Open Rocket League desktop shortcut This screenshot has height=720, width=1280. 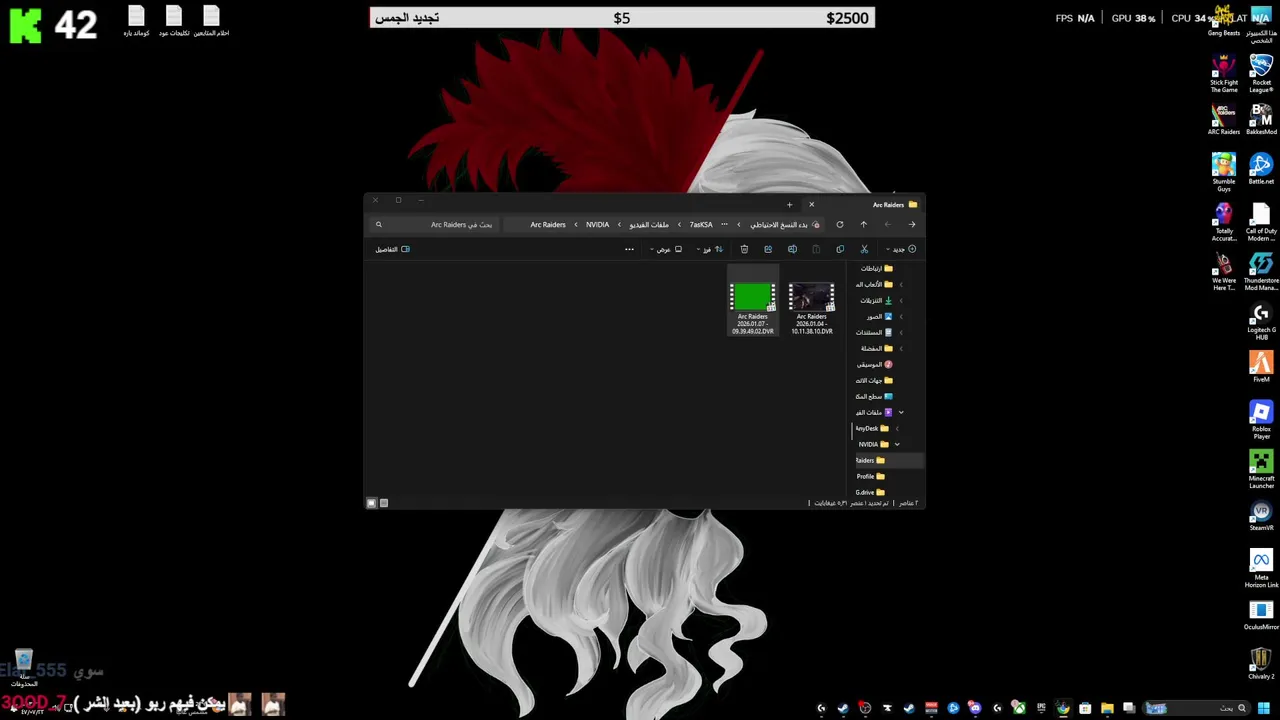pos(1261,74)
